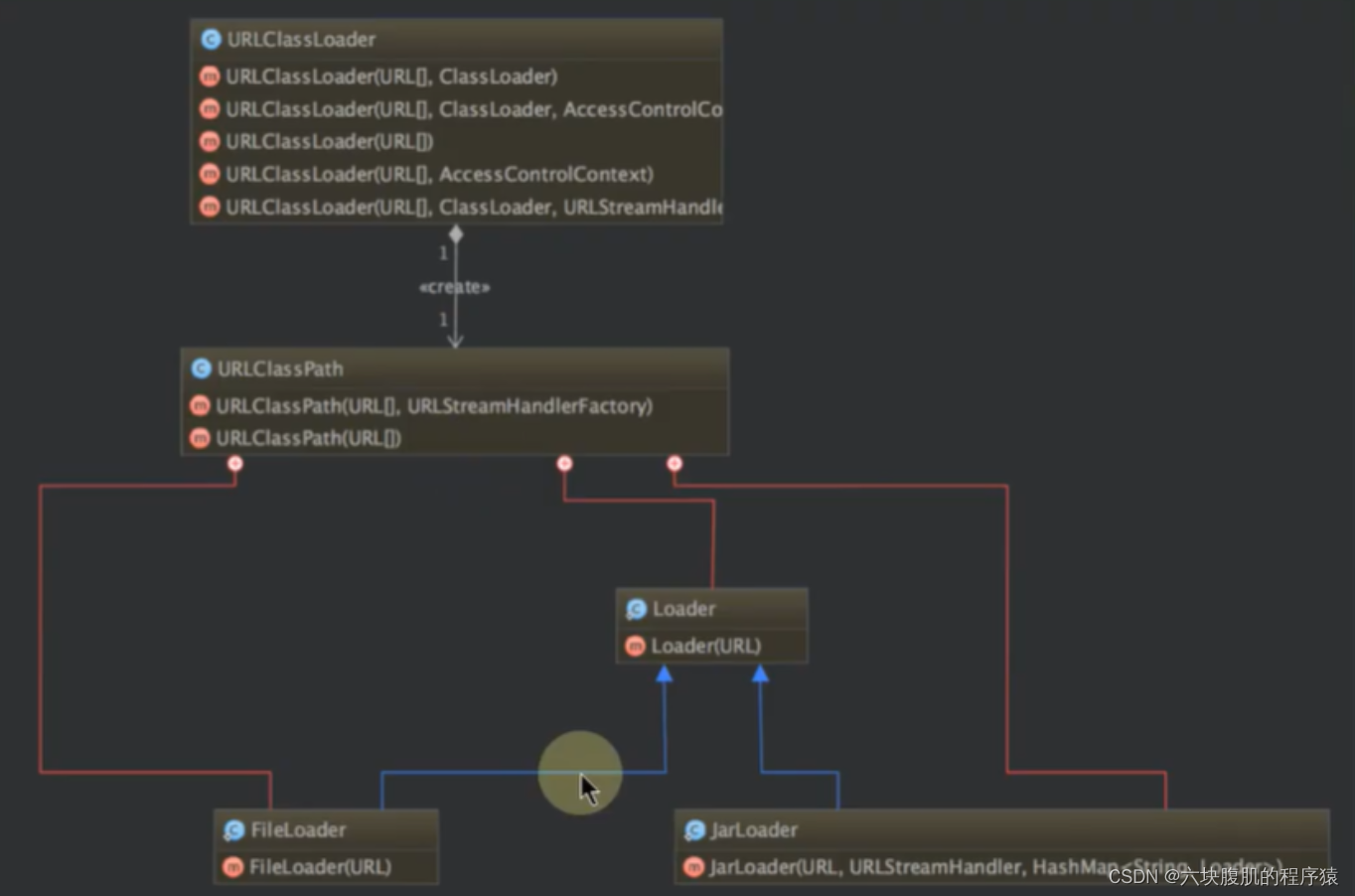Click the composition diamond under URLClassLoader
The height and width of the screenshot is (896, 1355).
coord(456,234)
